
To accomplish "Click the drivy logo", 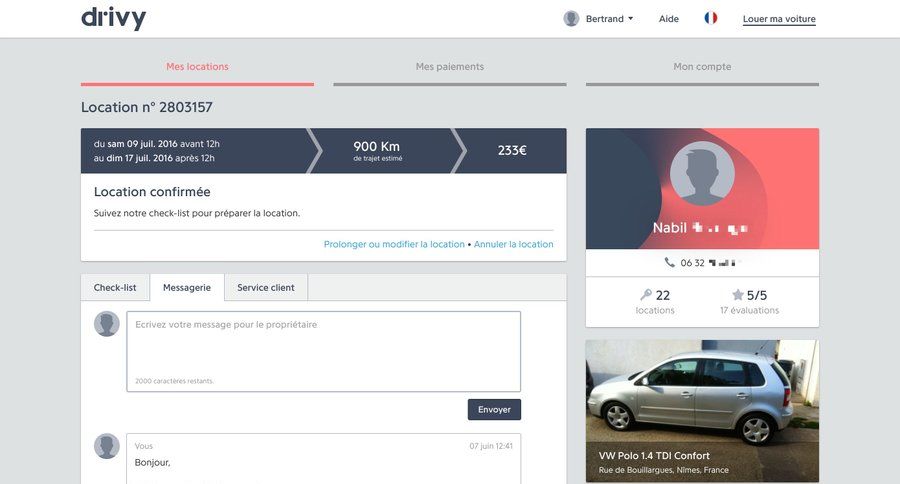I will coord(113,18).
